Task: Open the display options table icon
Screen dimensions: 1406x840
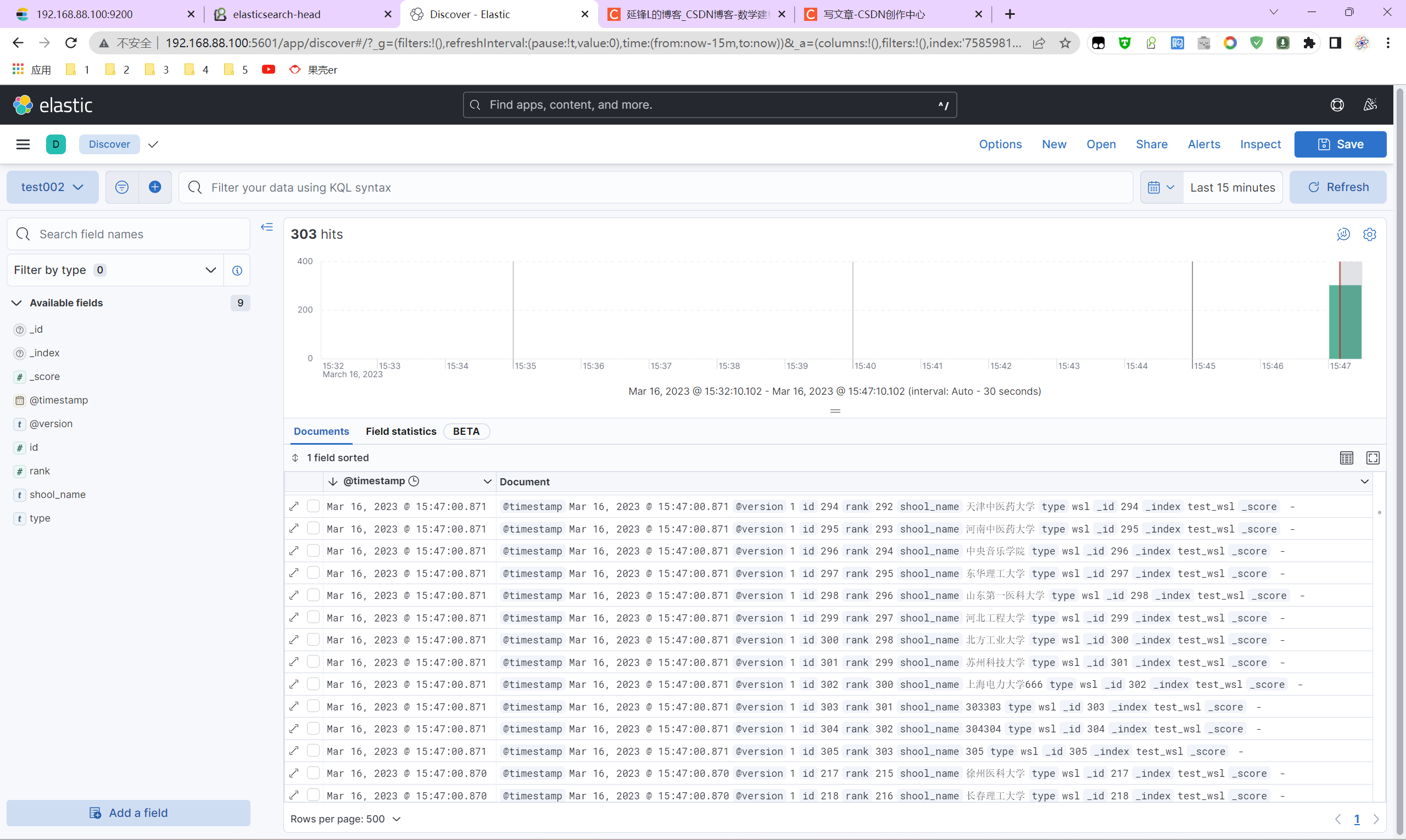Action: [x=1347, y=457]
